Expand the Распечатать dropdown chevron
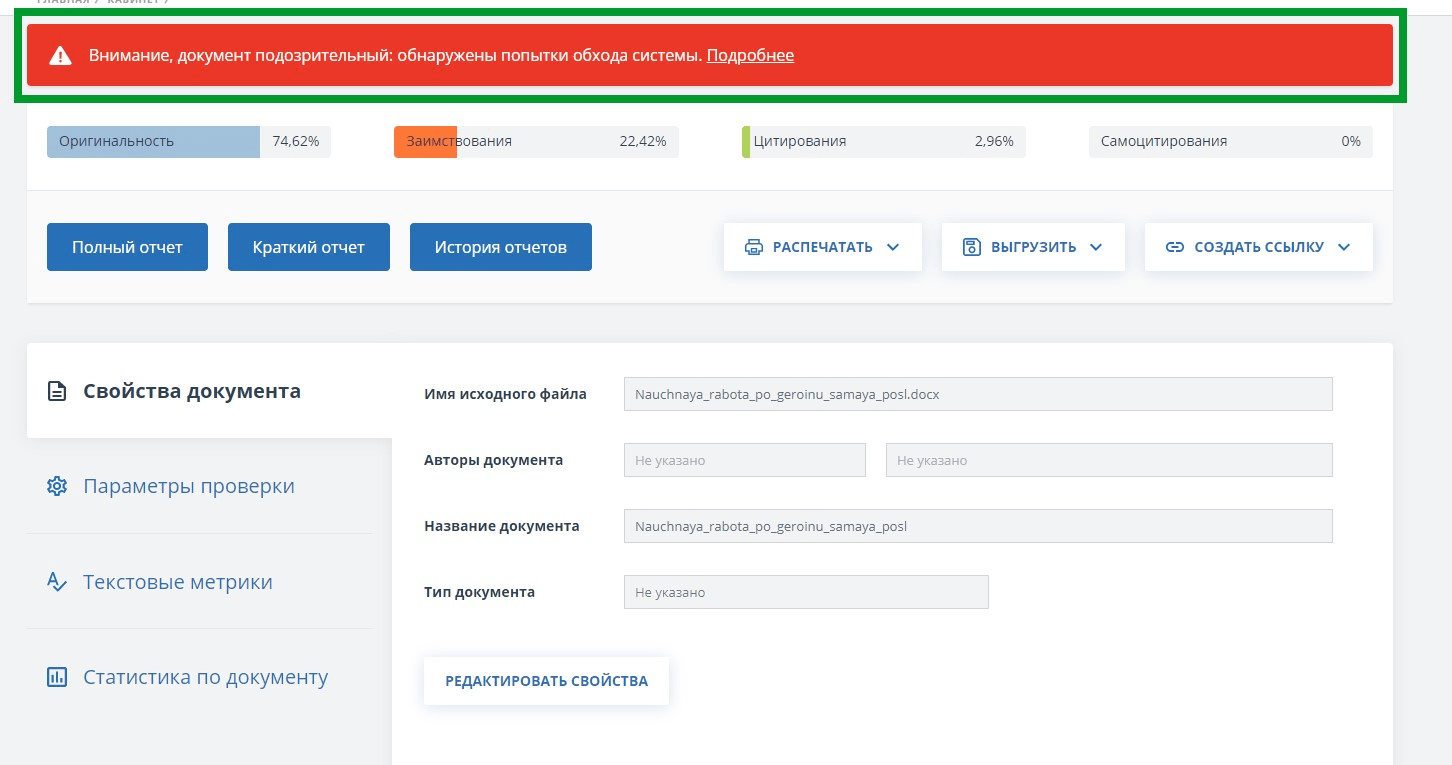Screen dimensions: 1452x765 893,247
